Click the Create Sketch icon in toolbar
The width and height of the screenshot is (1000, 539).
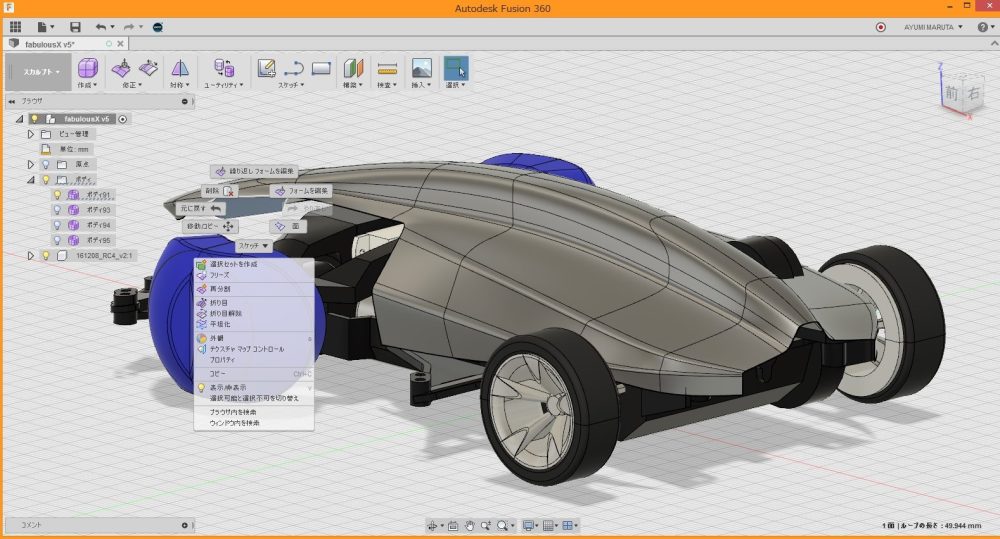click(x=267, y=69)
